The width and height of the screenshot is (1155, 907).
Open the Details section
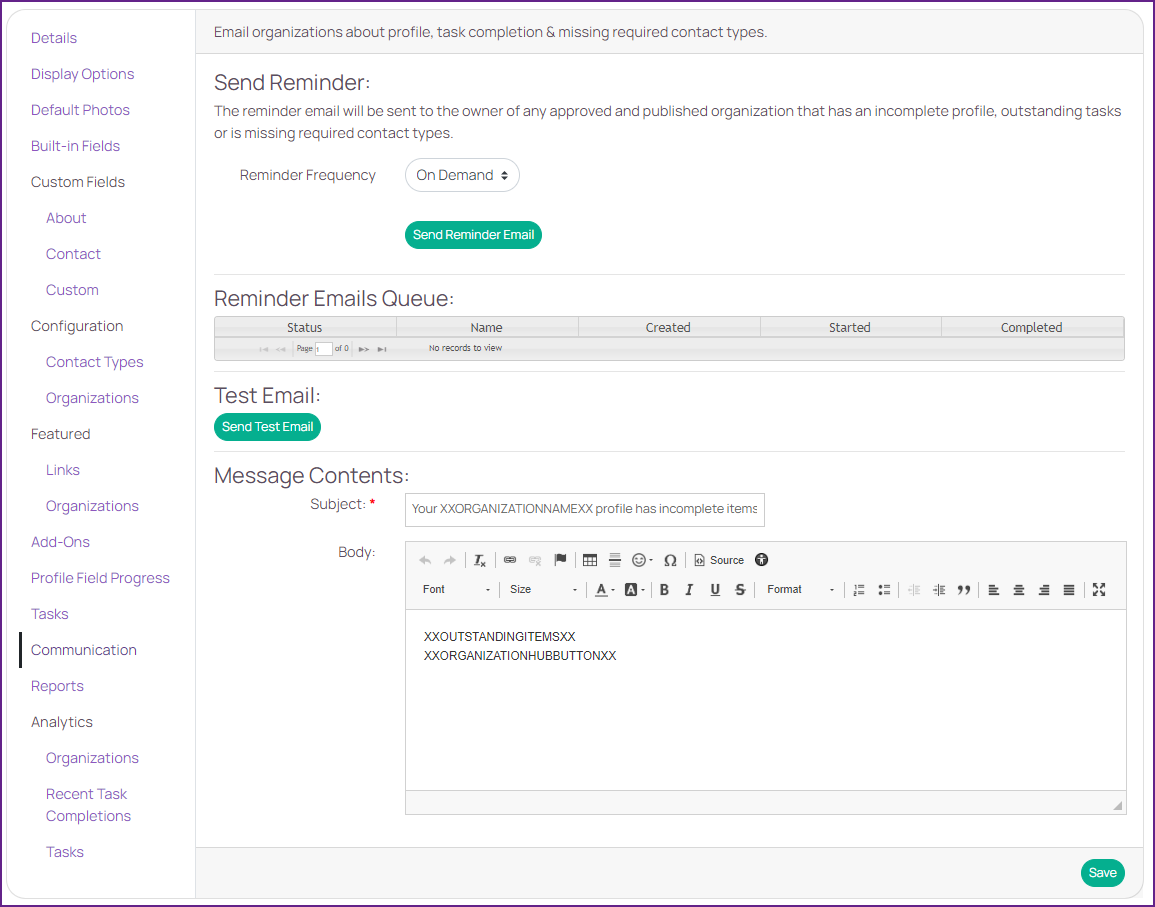[54, 38]
